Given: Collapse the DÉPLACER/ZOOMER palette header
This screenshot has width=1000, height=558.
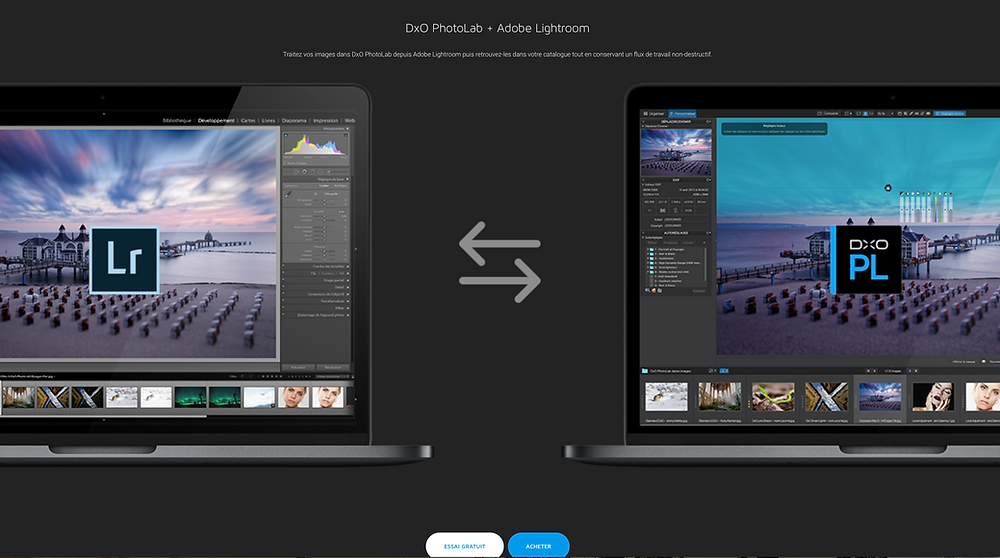Looking at the screenshot, I should point(676,121).
